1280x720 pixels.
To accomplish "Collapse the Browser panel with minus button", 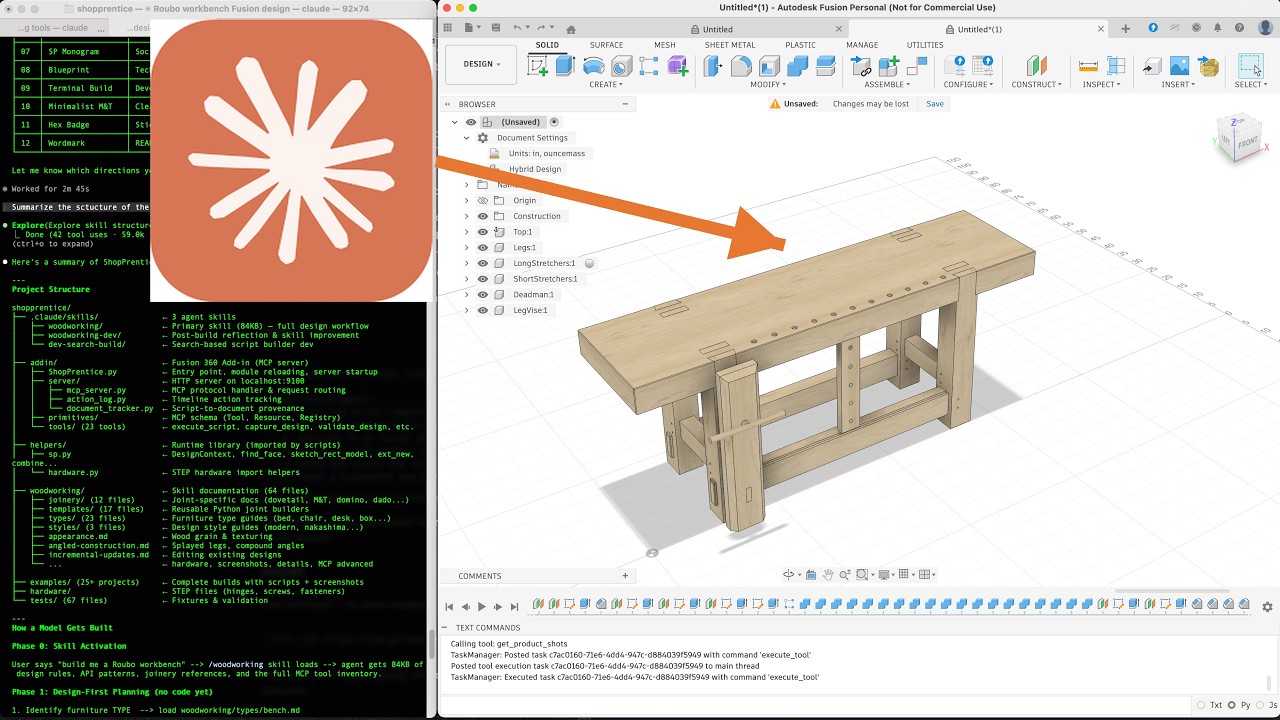I will point(625,104).
